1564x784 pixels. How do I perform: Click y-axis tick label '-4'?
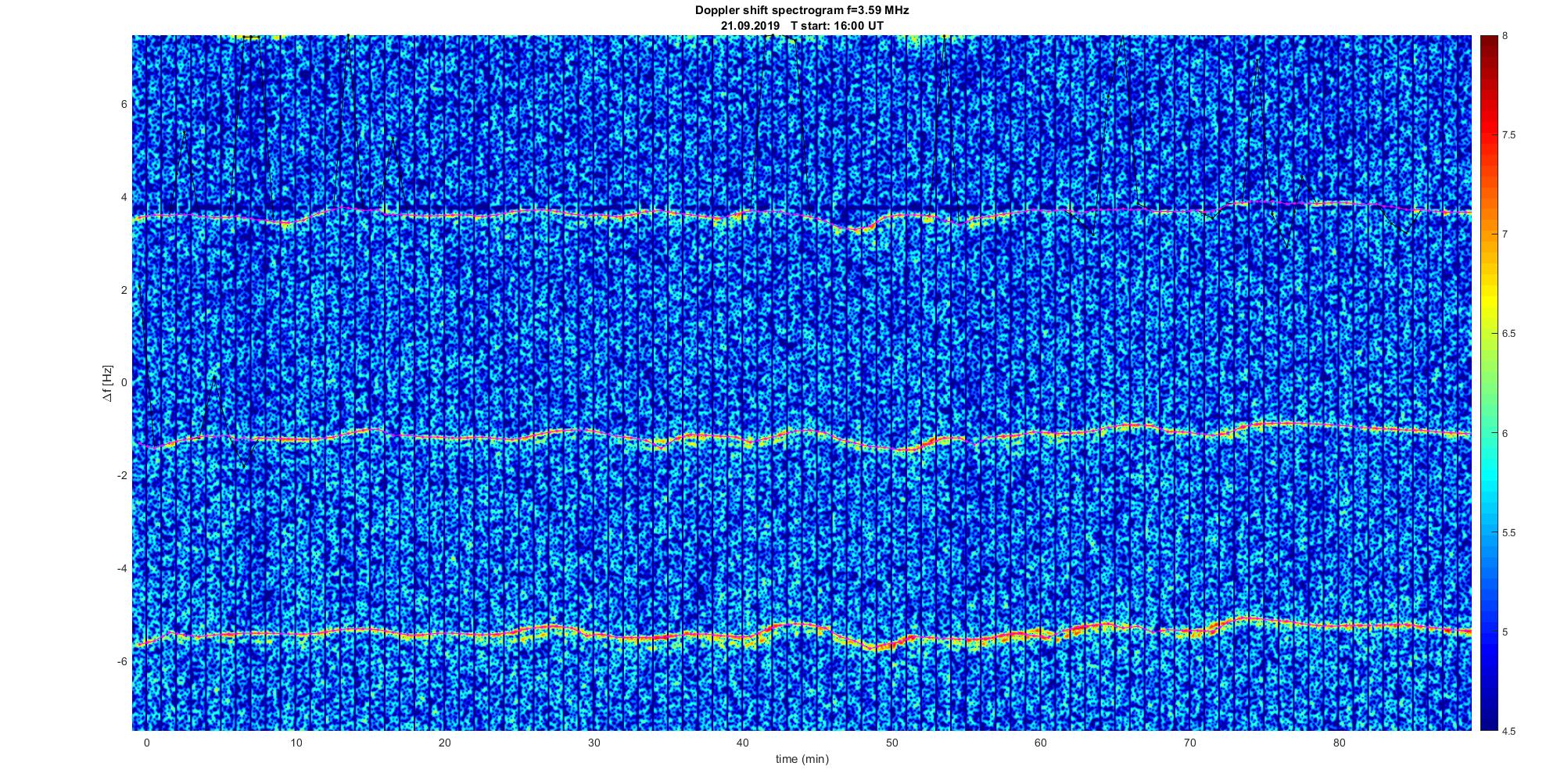click(x=123, y=568)
